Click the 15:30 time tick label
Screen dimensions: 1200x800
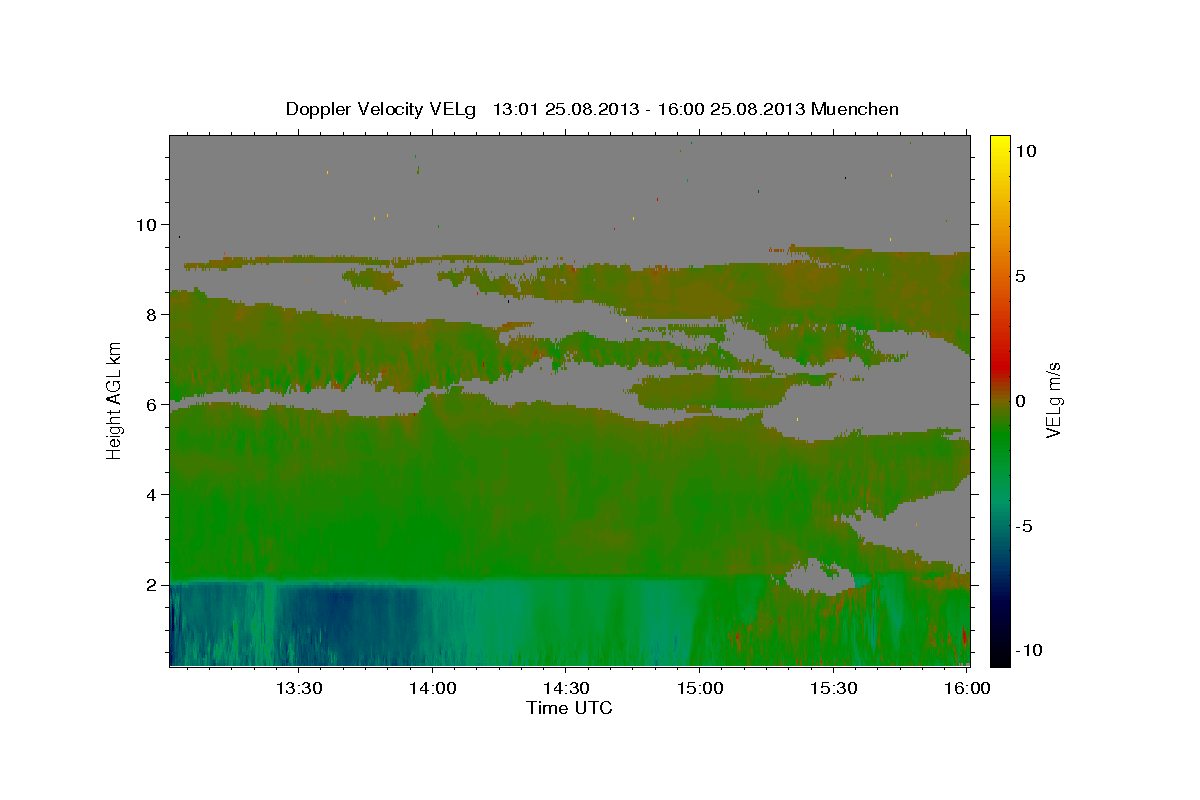[x=832, y=688]
